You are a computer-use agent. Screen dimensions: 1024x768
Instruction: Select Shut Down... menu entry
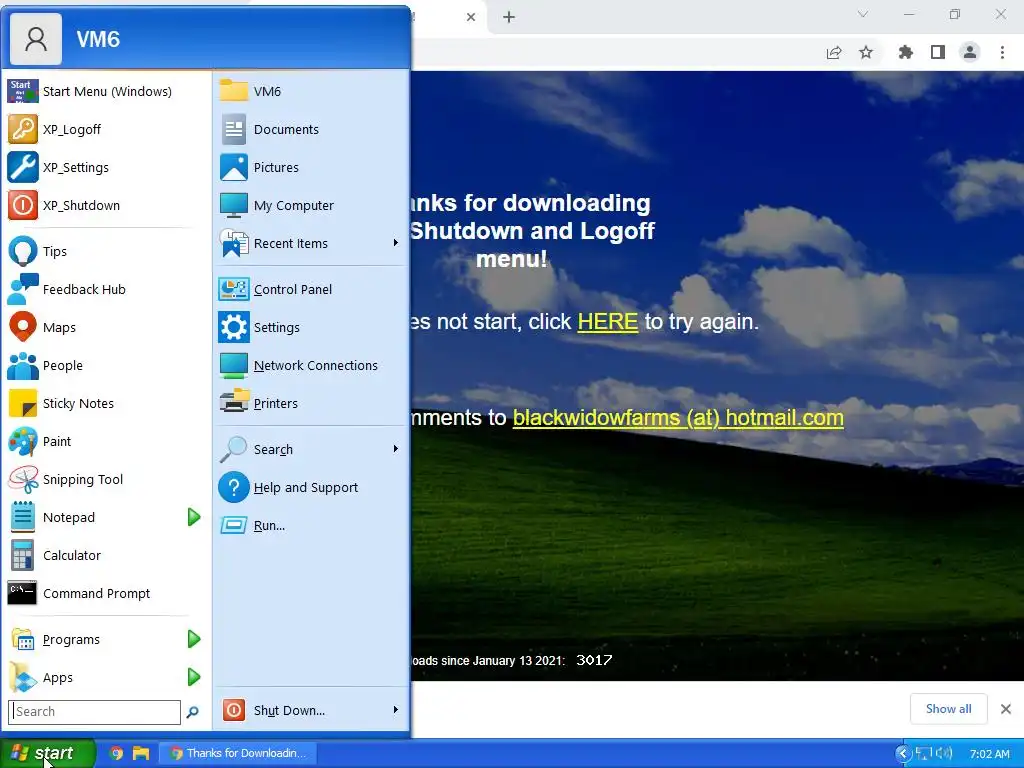[302, 710]
